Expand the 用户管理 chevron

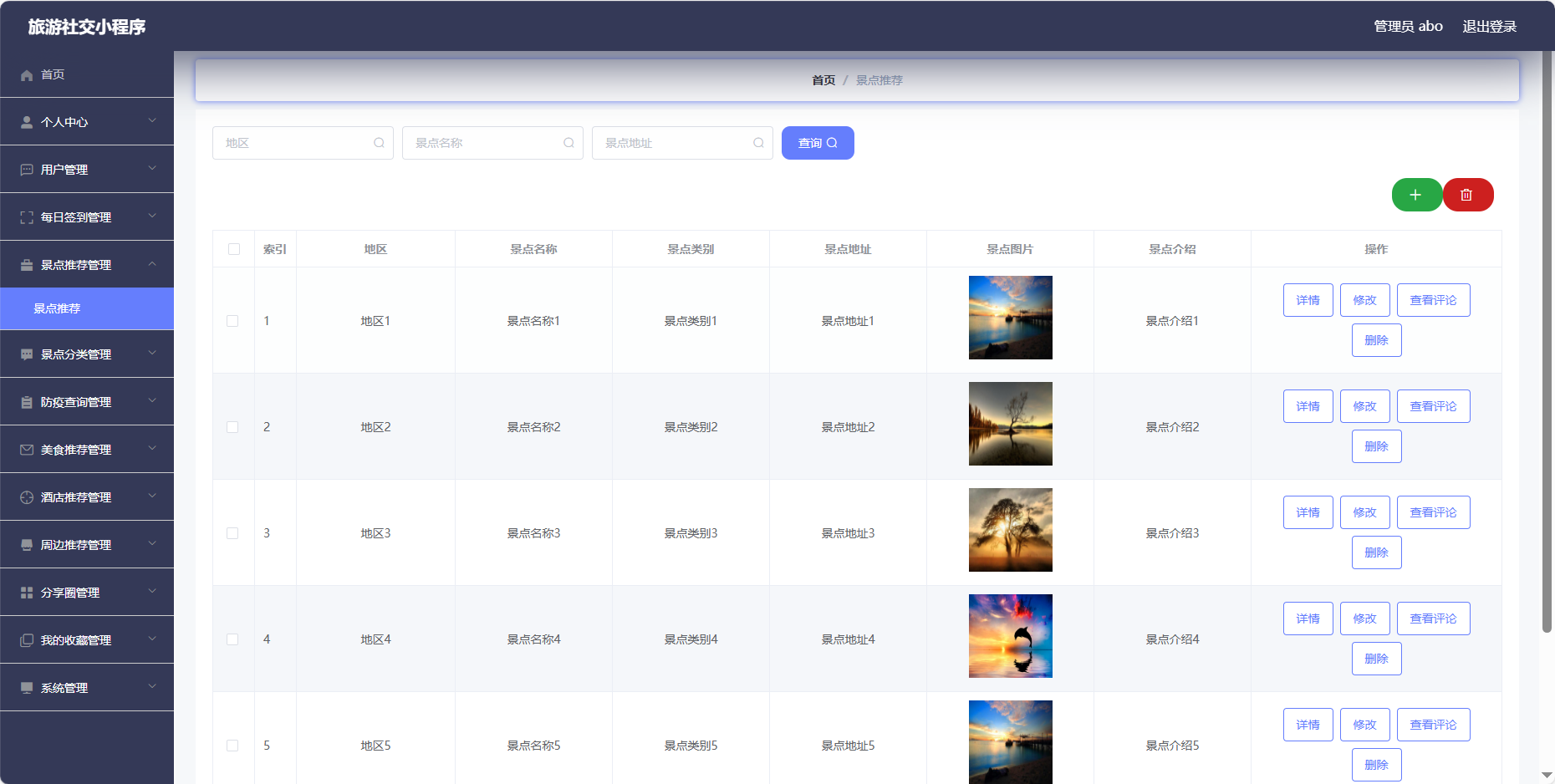click(x=152, y=169)
